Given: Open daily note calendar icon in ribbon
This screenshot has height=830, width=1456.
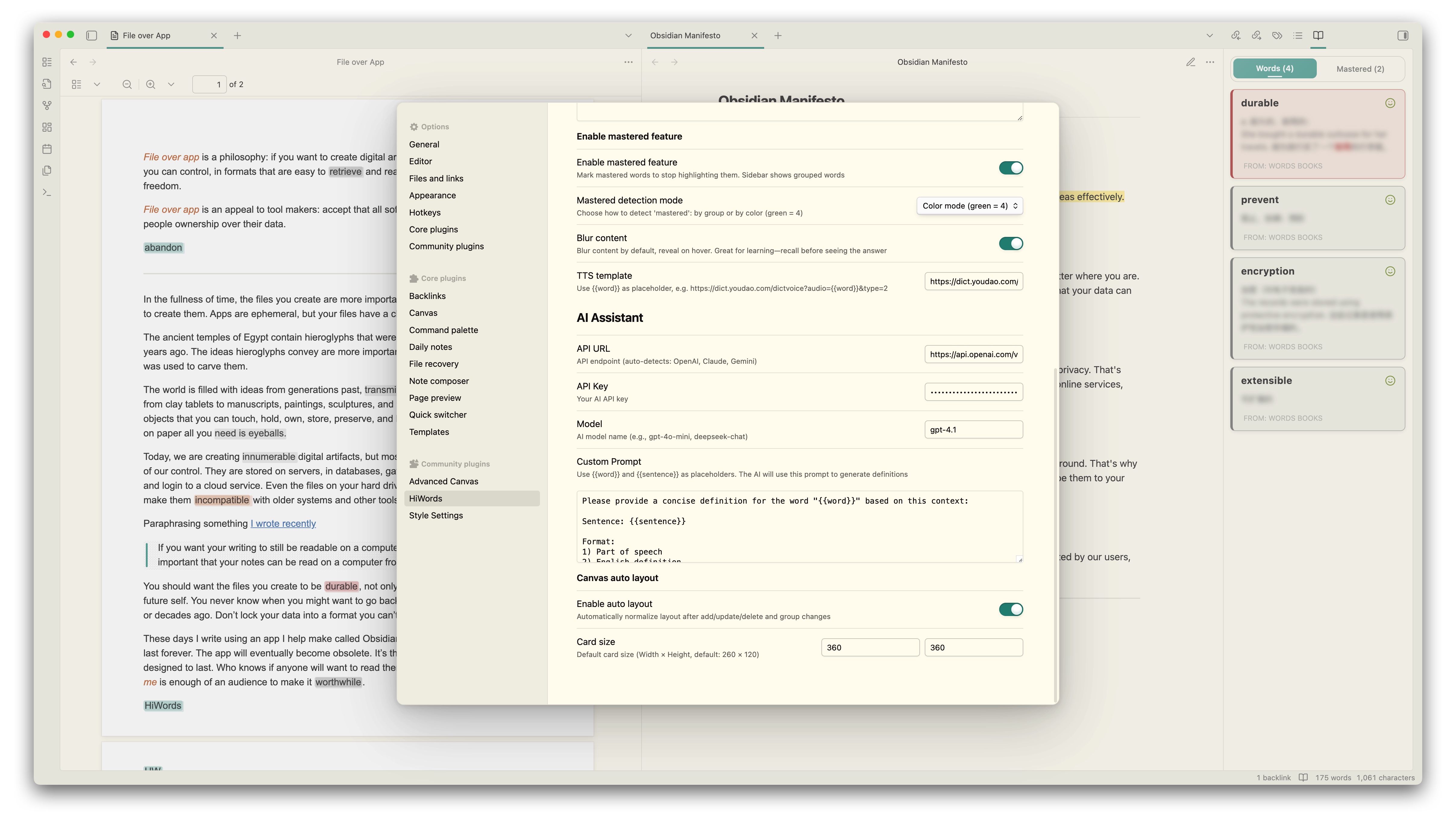Looking at the screenshot, I should 47,149.
